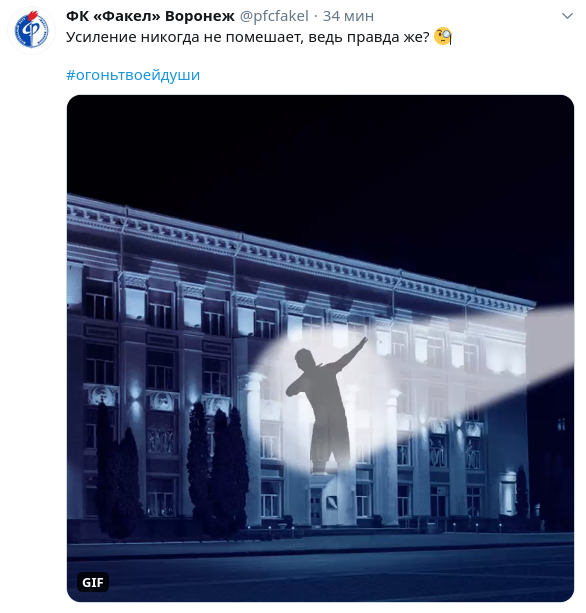Open the @pfcfakel handle link
586x613 pixels.
(274, 16)
